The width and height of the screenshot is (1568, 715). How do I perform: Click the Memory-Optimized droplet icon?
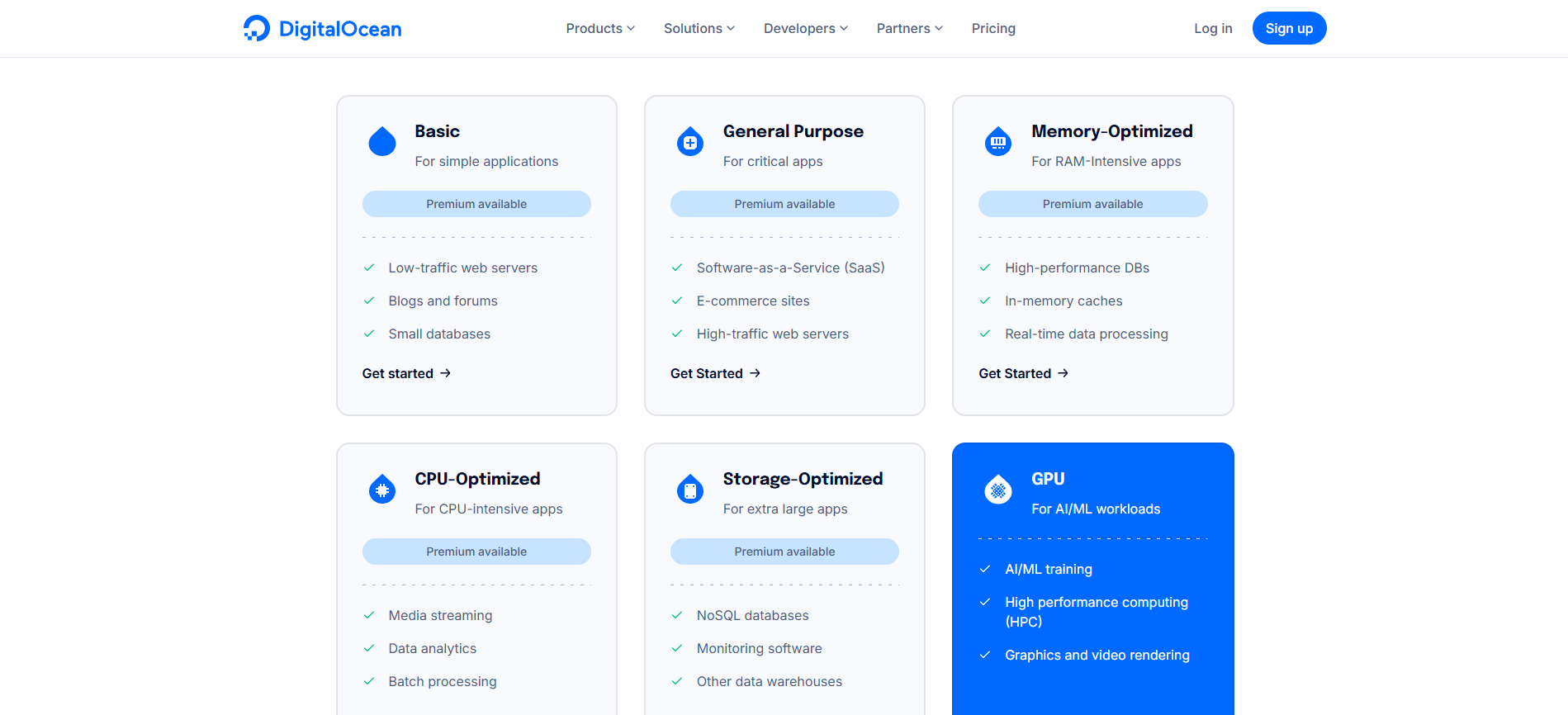[x=998, y=142]
